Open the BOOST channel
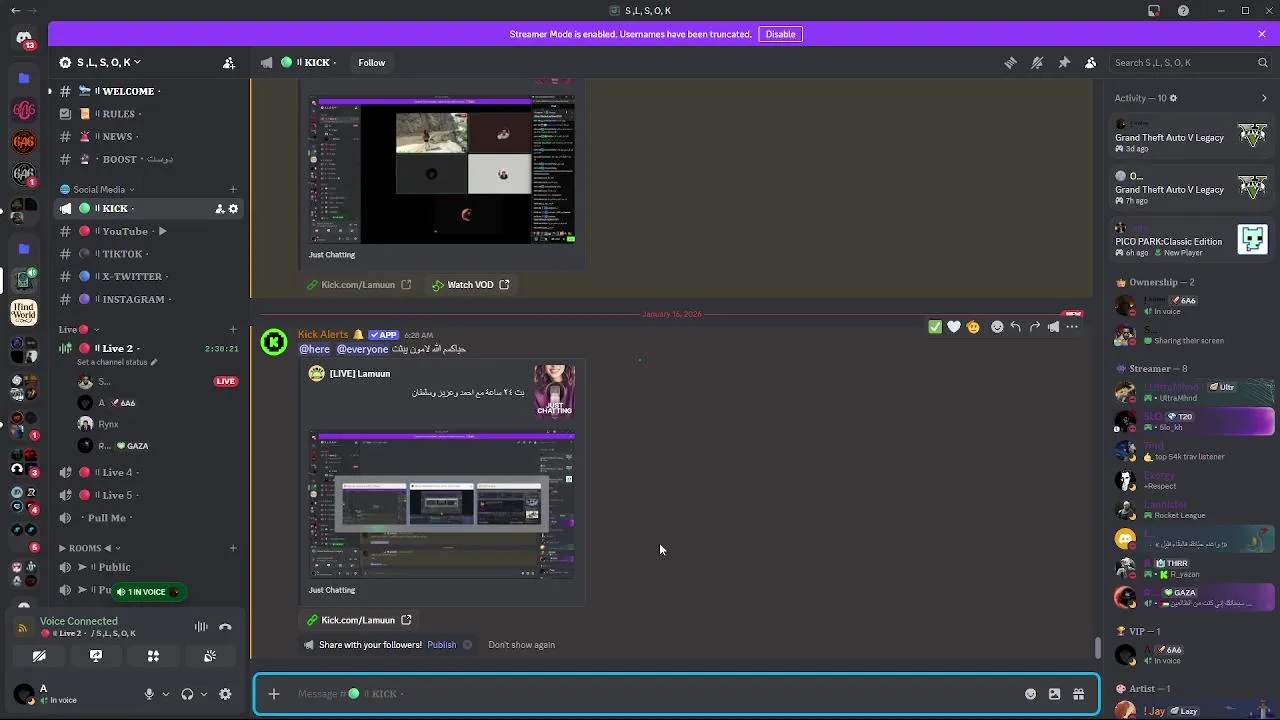1280x720 pixels. coord(150,159)
